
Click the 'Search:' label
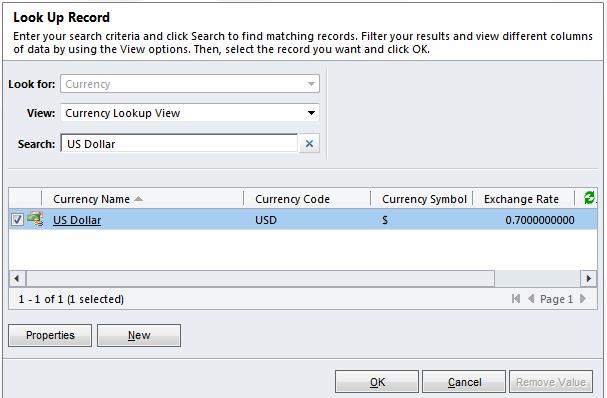(x=36, y=144)
